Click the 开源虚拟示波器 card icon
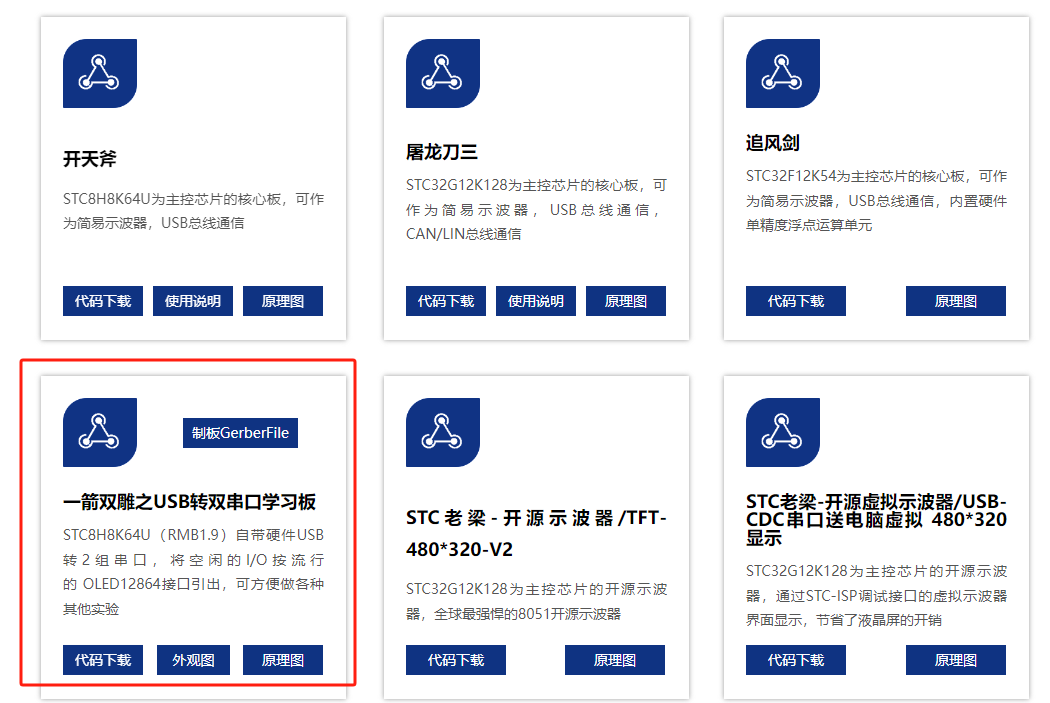1050x703 pixels. click(783, 432)
